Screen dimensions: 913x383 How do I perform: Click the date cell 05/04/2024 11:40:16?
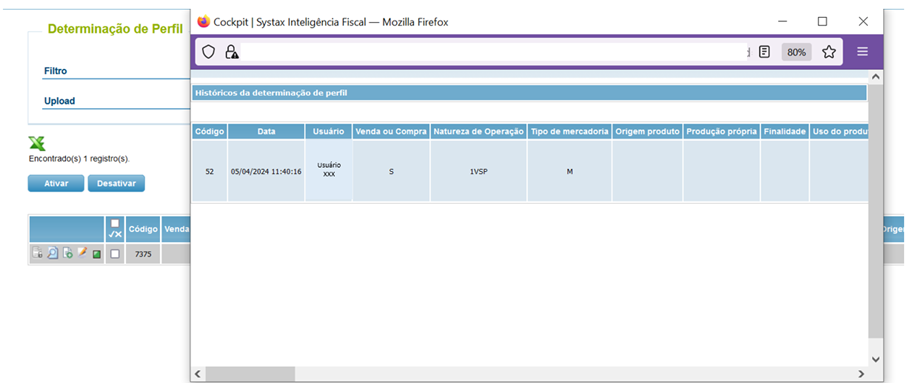tap(266, 171)
